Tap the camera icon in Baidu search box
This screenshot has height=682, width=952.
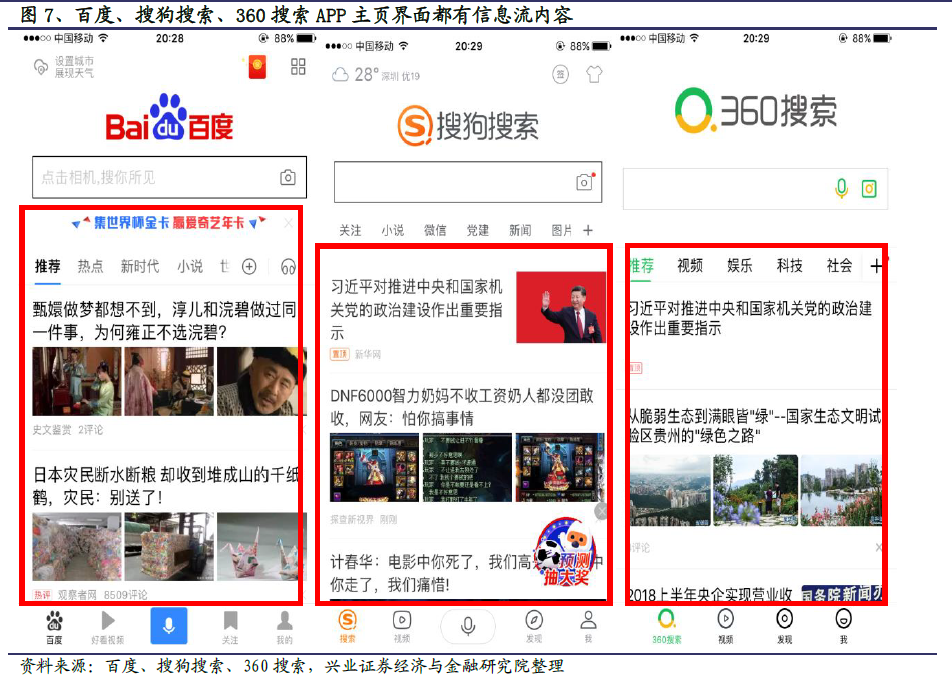288,178
